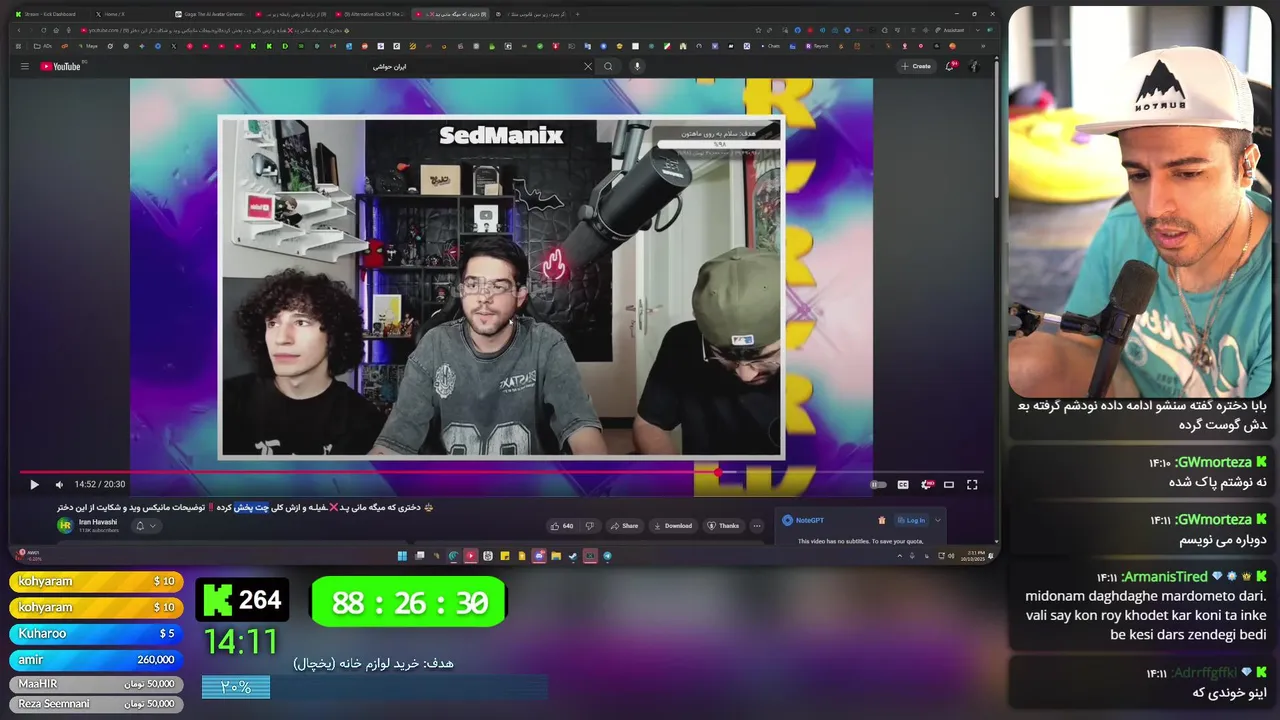Open the Maye bookmark
Screen dimensions: 1280x720
point(88,46)
